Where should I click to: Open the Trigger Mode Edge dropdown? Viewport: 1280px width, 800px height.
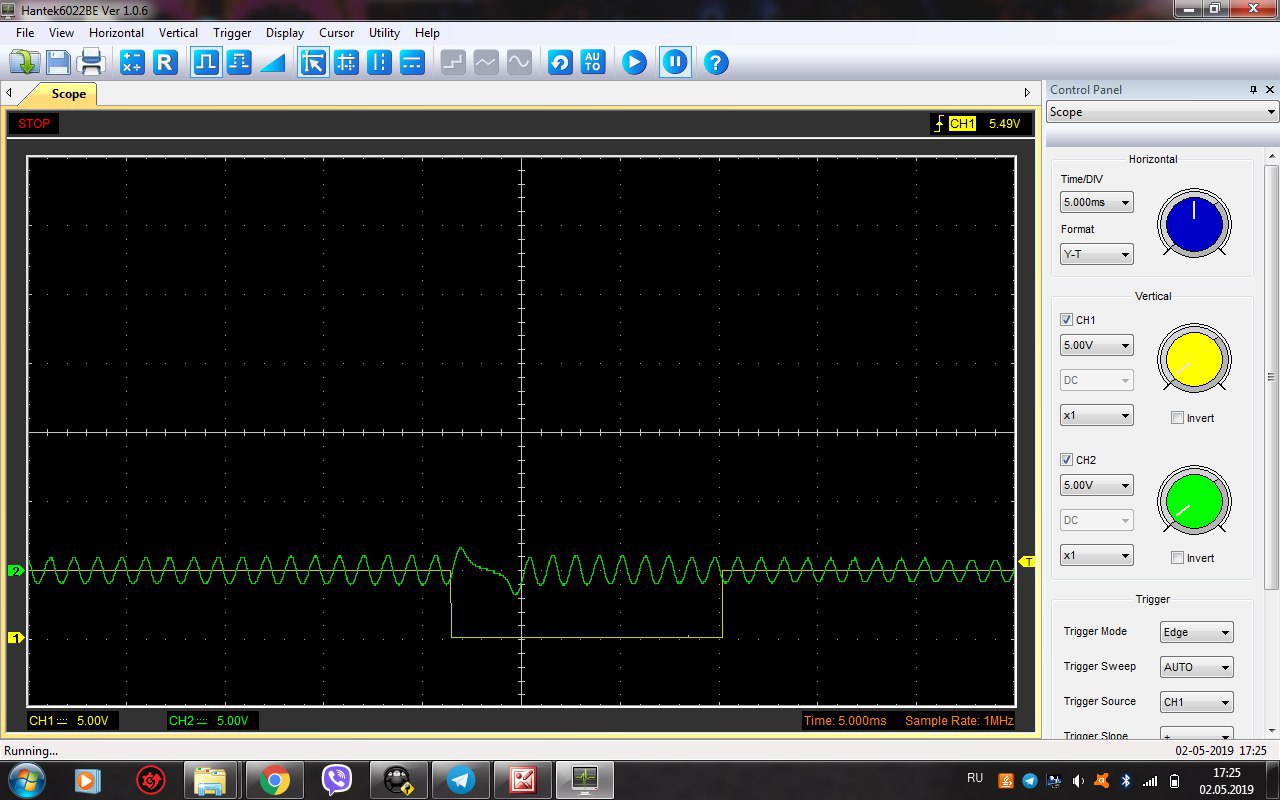1197,632
